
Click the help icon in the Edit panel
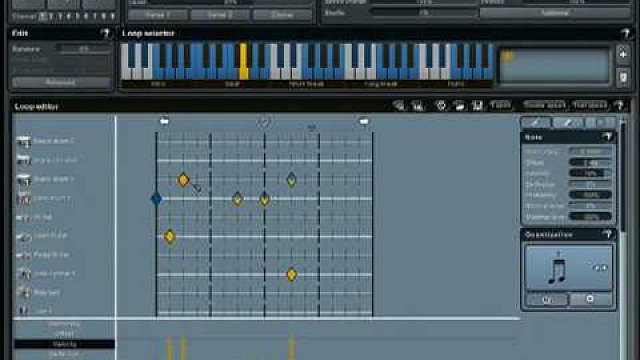[106, 33]
